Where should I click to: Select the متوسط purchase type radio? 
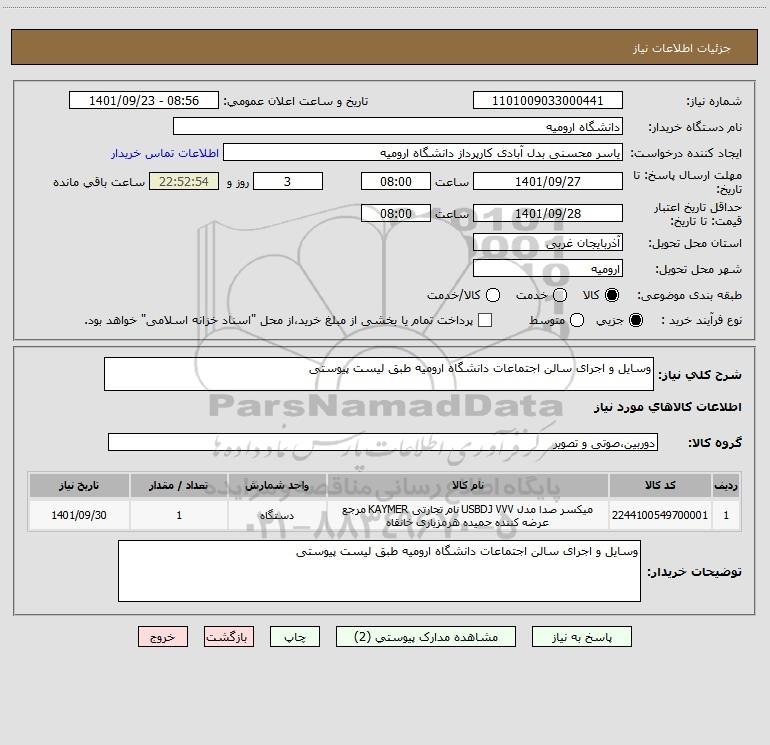577,320
